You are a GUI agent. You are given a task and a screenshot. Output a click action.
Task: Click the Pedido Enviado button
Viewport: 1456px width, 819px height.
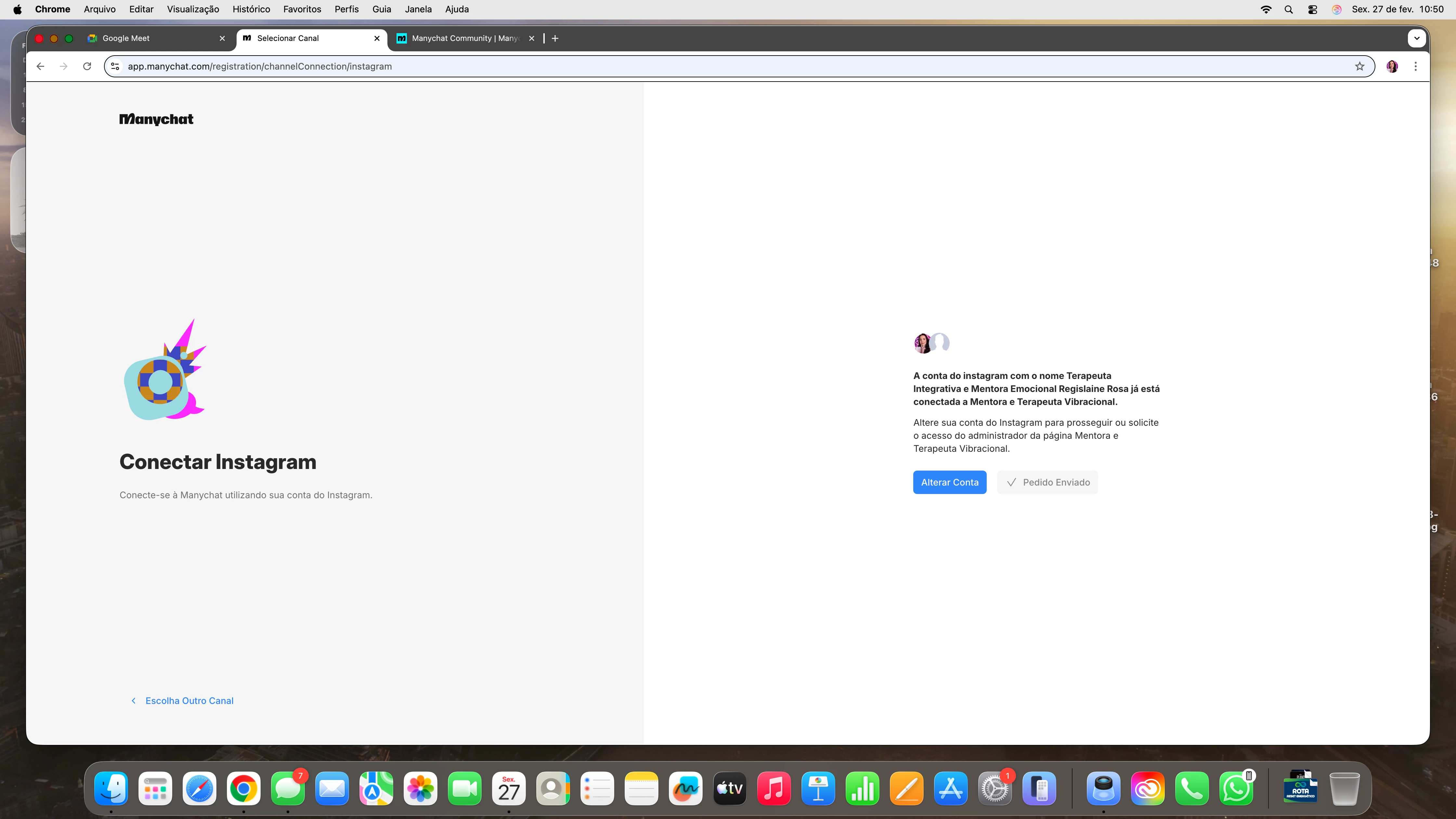(x=1047, y=482)
